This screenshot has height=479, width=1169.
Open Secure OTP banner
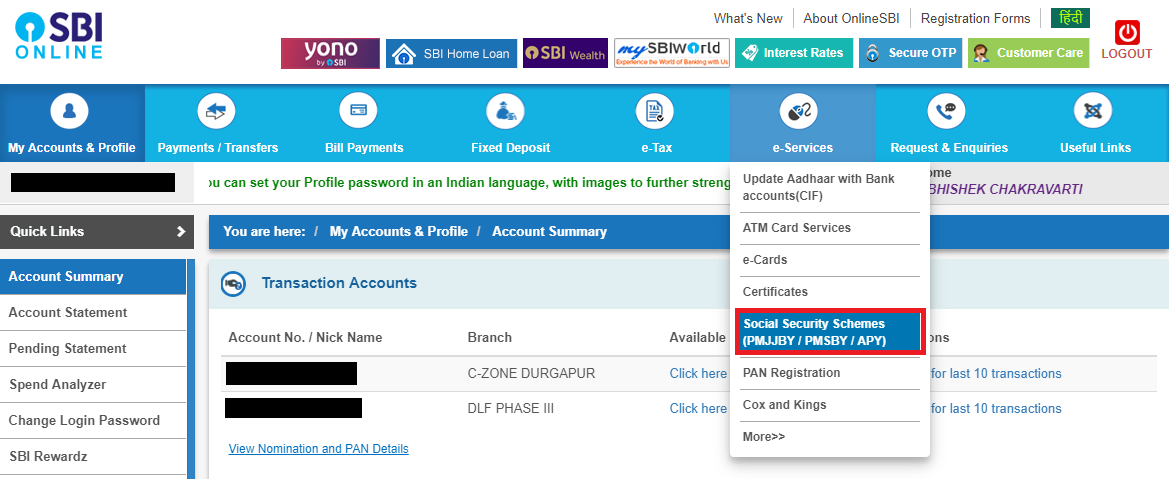tap(910, 53)
